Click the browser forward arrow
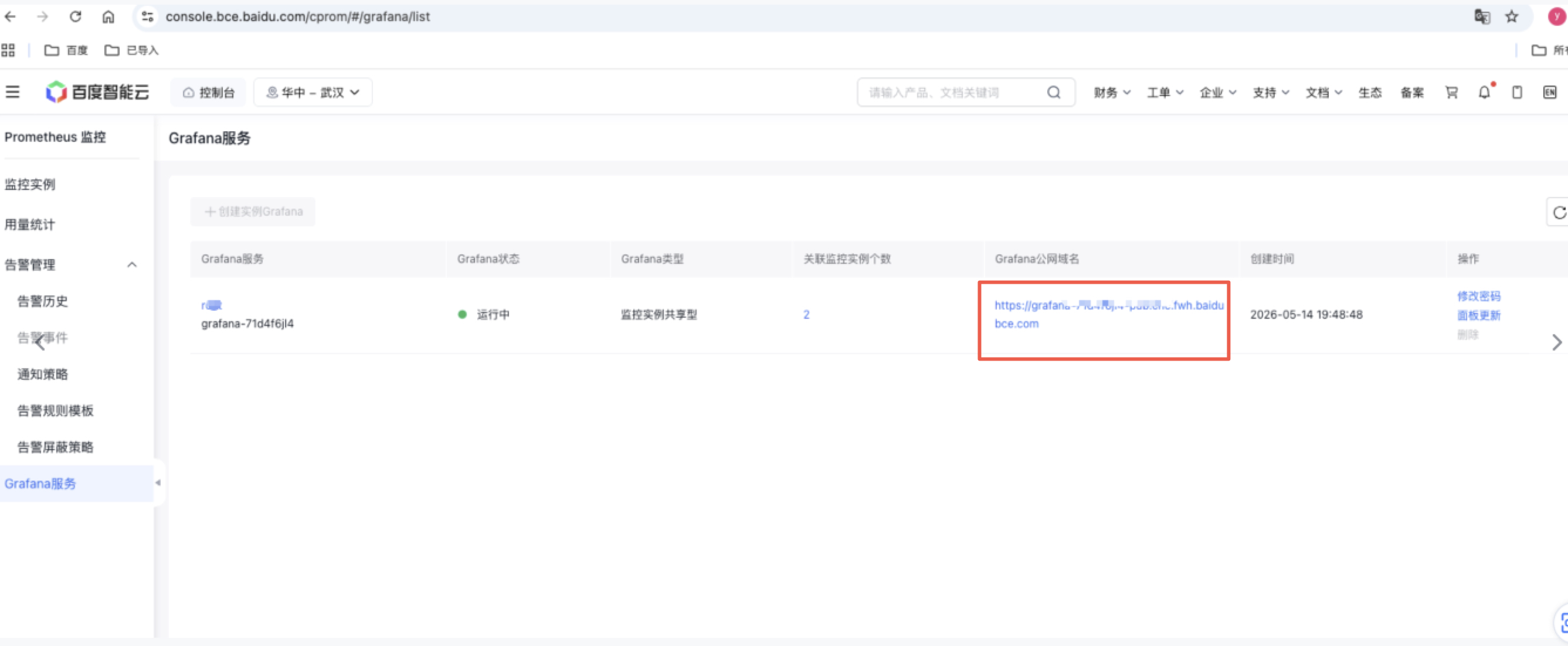Image resolution: width=1568 pixels, height=646 pixels. tap(43, 16)
